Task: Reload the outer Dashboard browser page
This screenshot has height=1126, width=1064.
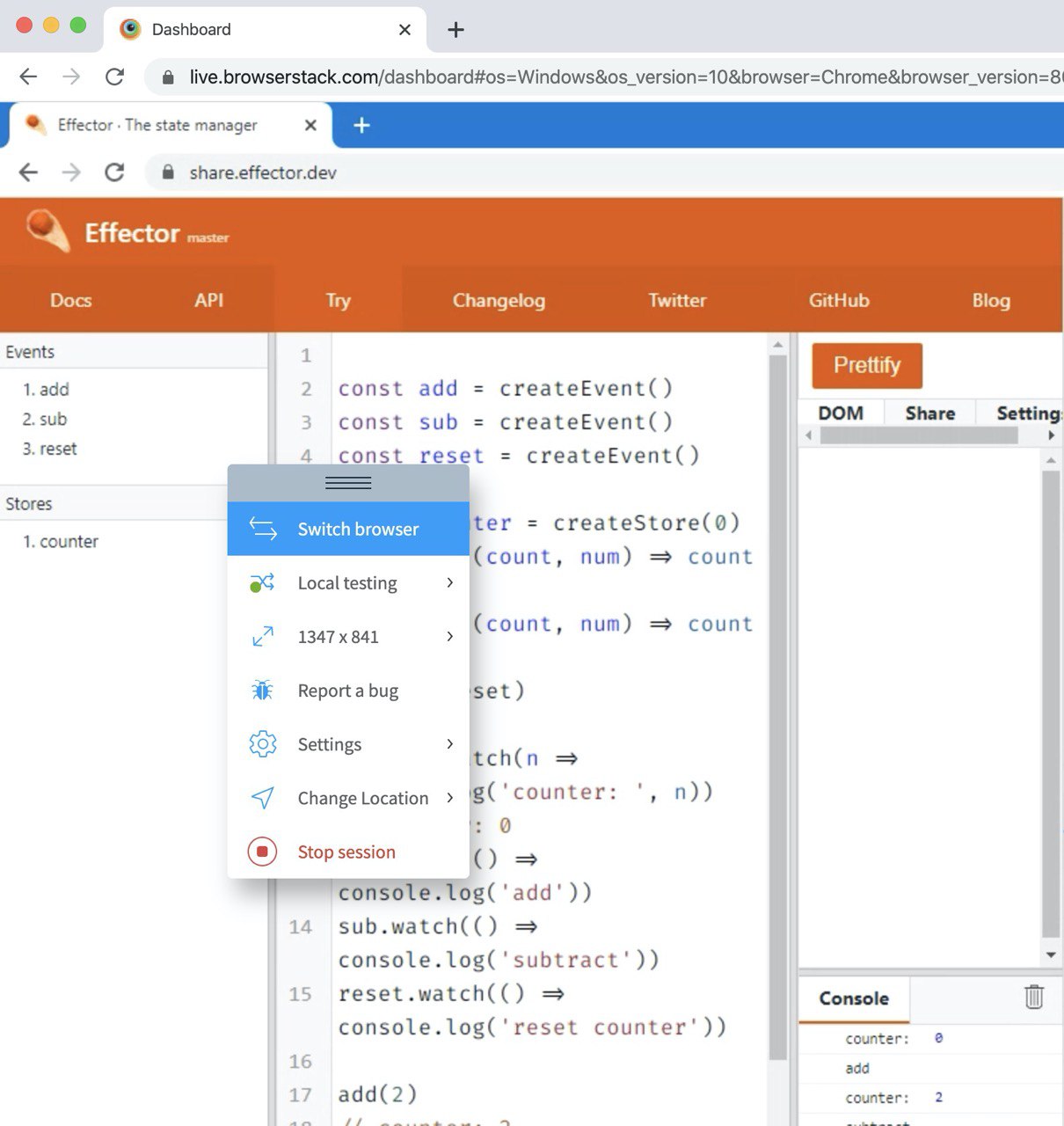Action: 114,77
